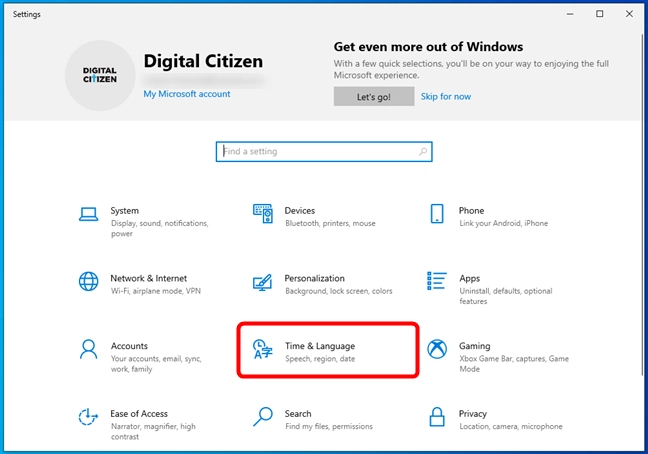This screenshot has width=648, height=454.
Task: Click the vertical scrollbar of Settings window
Action: click(x=644, y=207)
